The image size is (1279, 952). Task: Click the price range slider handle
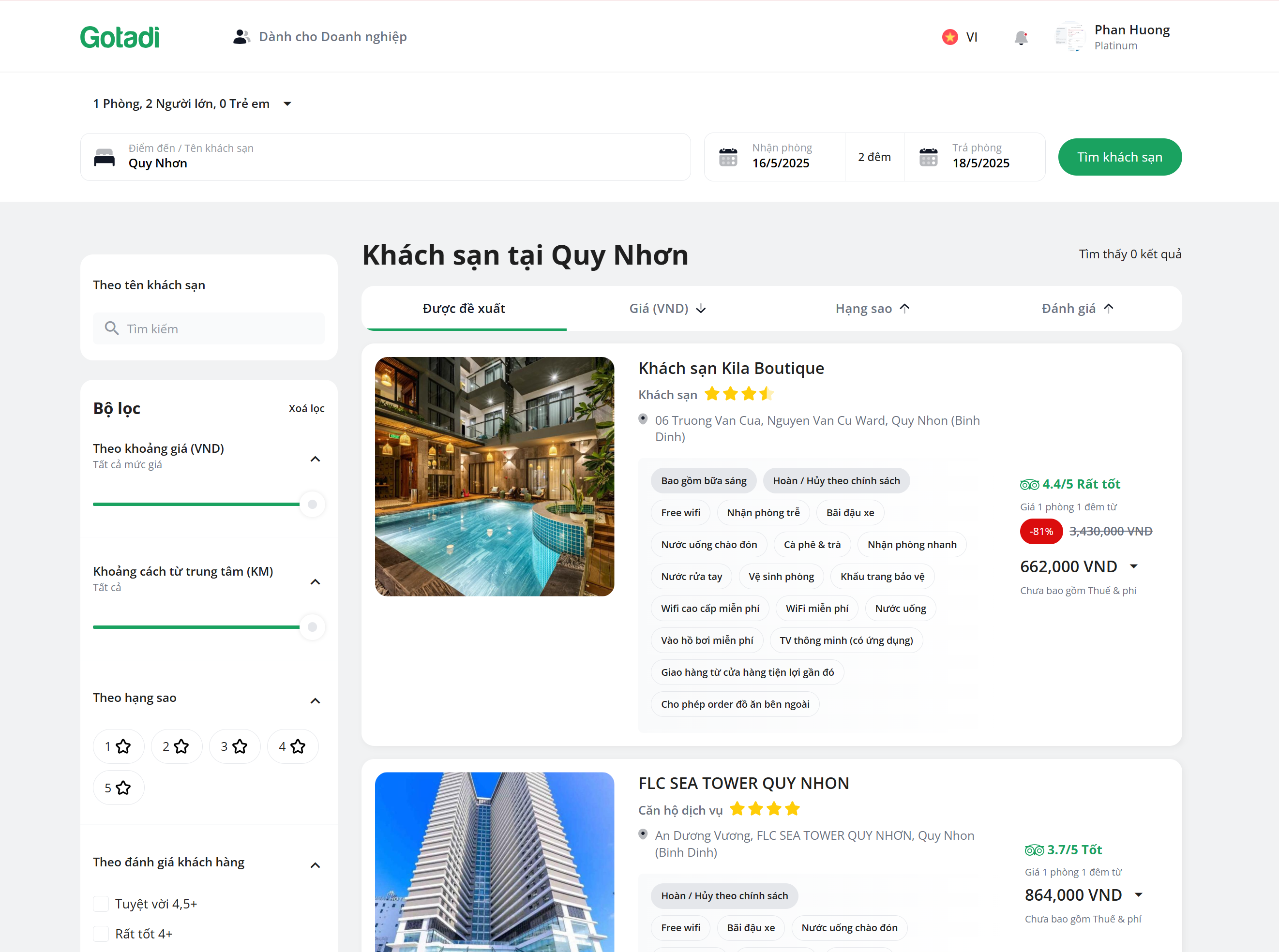[x=312, y=504]
